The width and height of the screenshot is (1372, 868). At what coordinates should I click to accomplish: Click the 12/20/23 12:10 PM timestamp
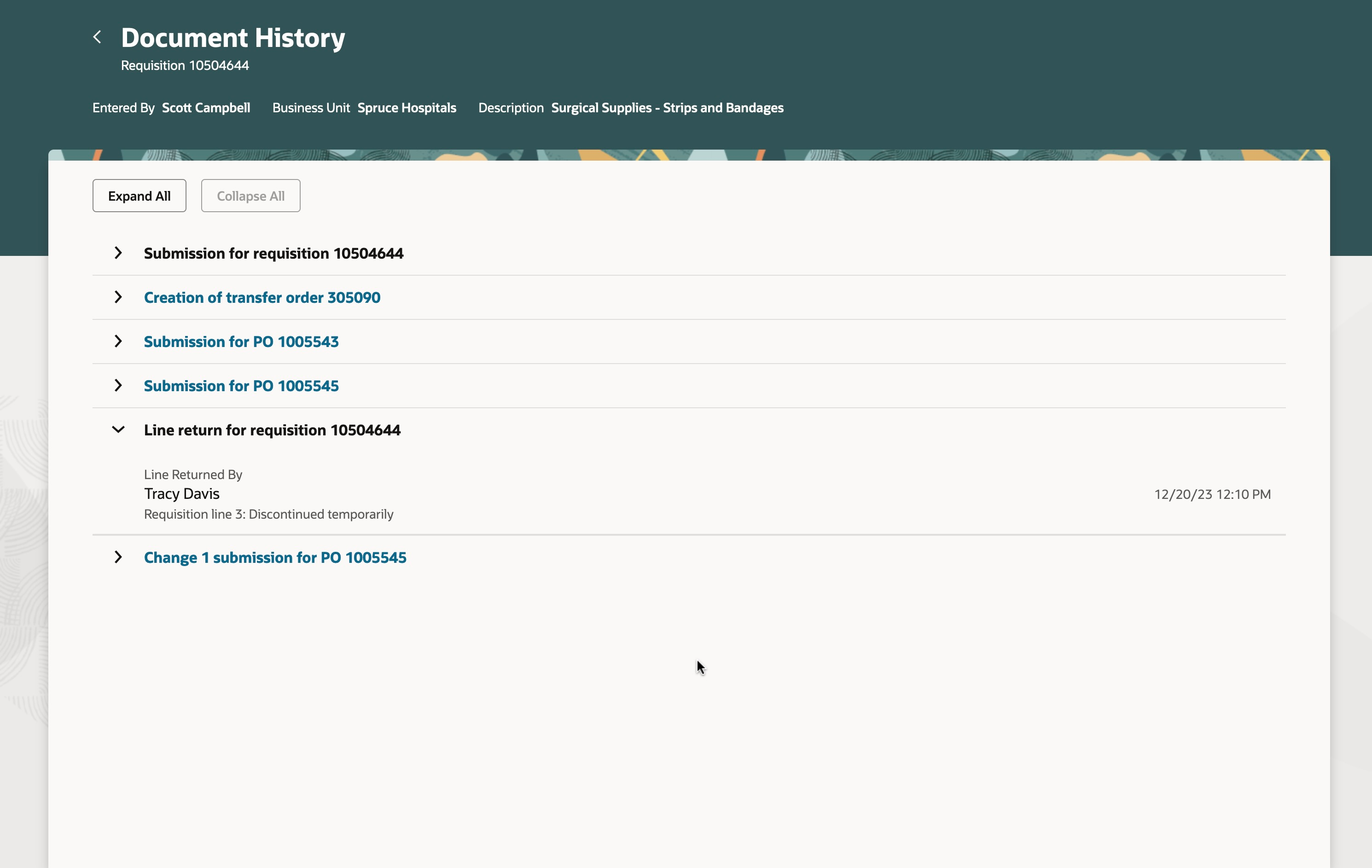click(1212, 494)
